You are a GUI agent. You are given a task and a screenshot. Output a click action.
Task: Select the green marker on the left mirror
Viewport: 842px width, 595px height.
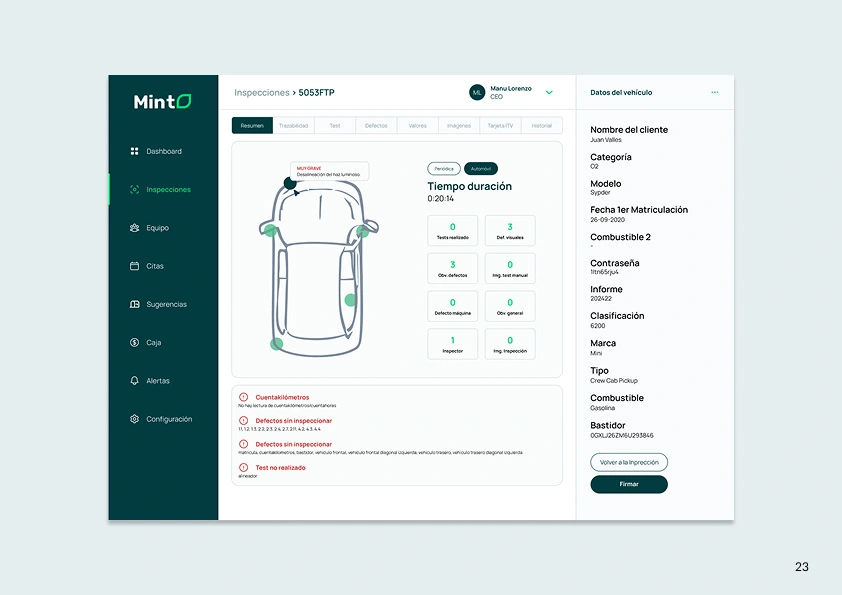271,231
